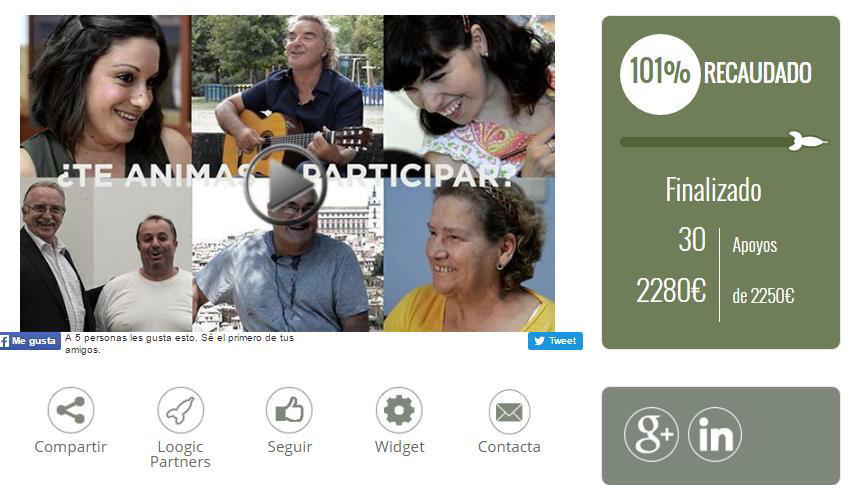Click the Facebook Me gusta button

[x=30, y=341]
